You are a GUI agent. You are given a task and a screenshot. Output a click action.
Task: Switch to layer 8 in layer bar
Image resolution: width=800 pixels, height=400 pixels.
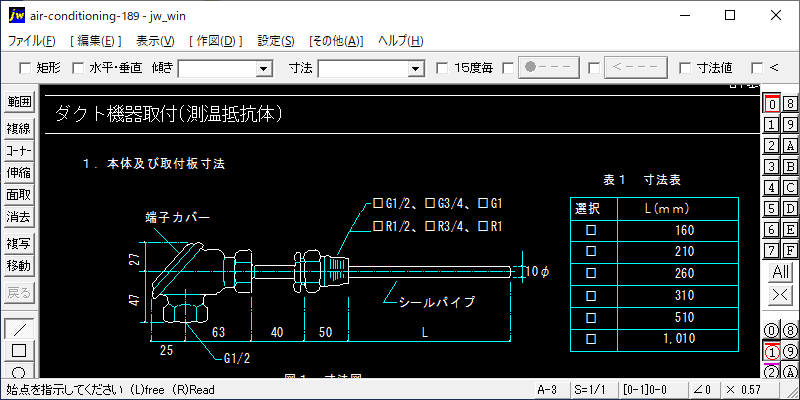pos(790,103)
